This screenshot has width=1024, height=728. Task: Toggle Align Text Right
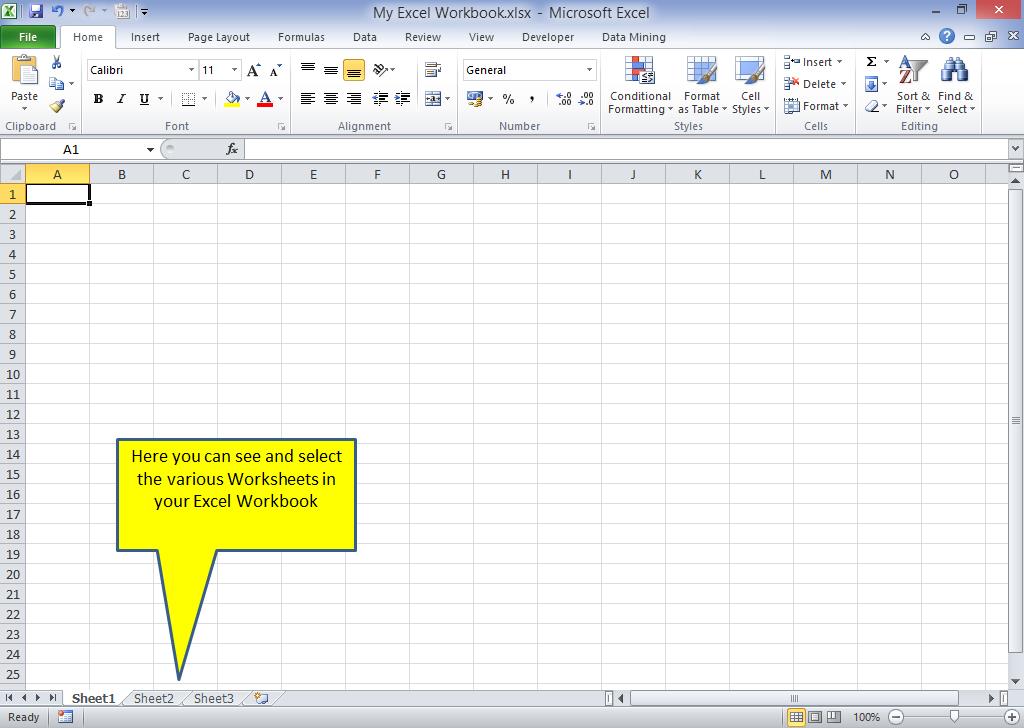[354, 99]
